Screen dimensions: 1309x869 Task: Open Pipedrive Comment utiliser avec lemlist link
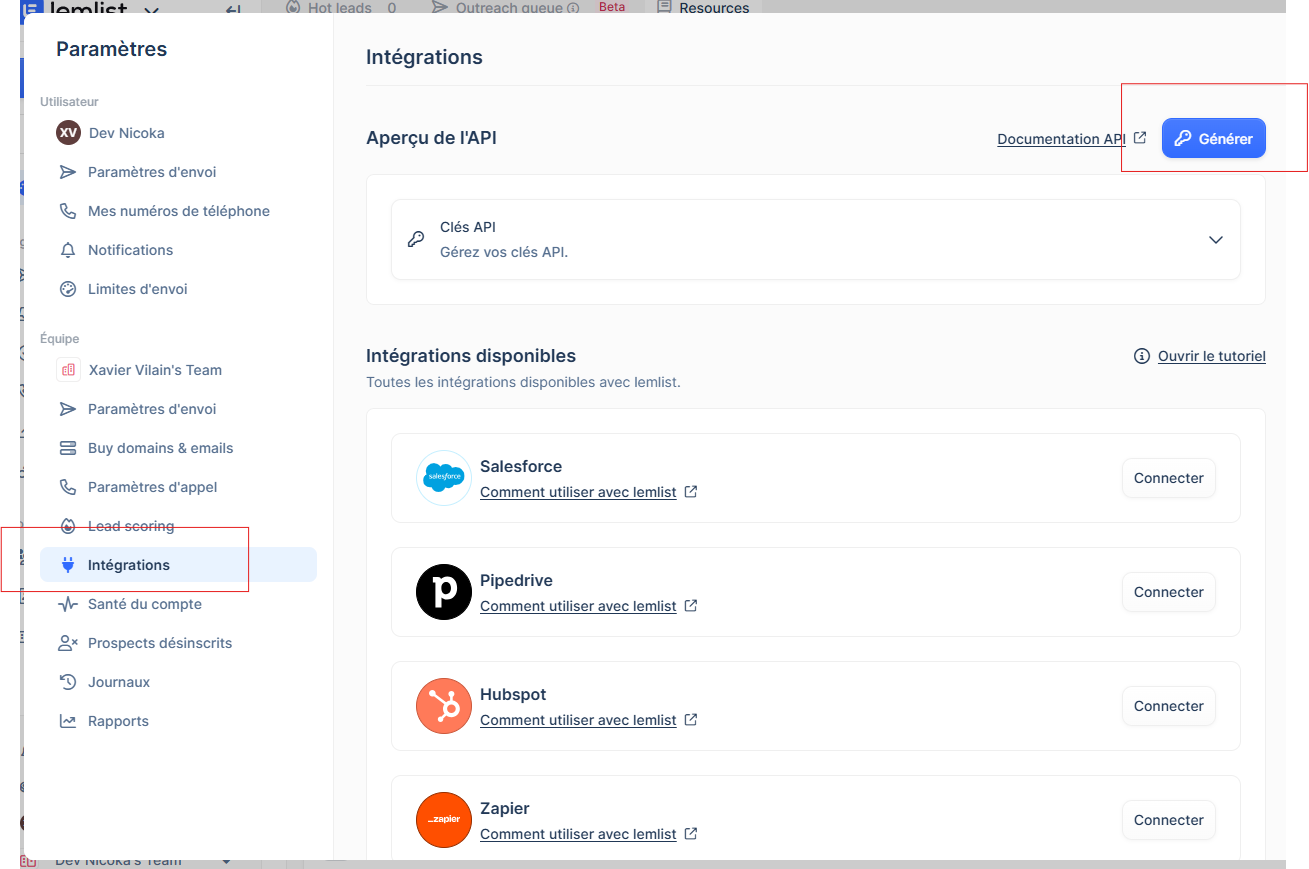coord(578,606)
